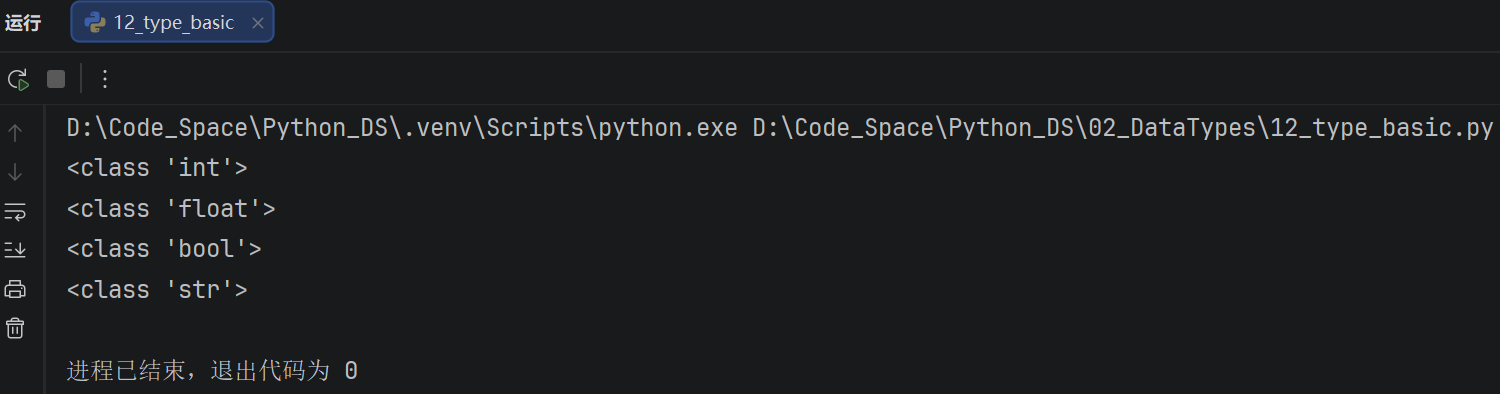Open the three-dot more actions menu
The height and width of the screenshot is (394, 1500).
click(105, 79)
